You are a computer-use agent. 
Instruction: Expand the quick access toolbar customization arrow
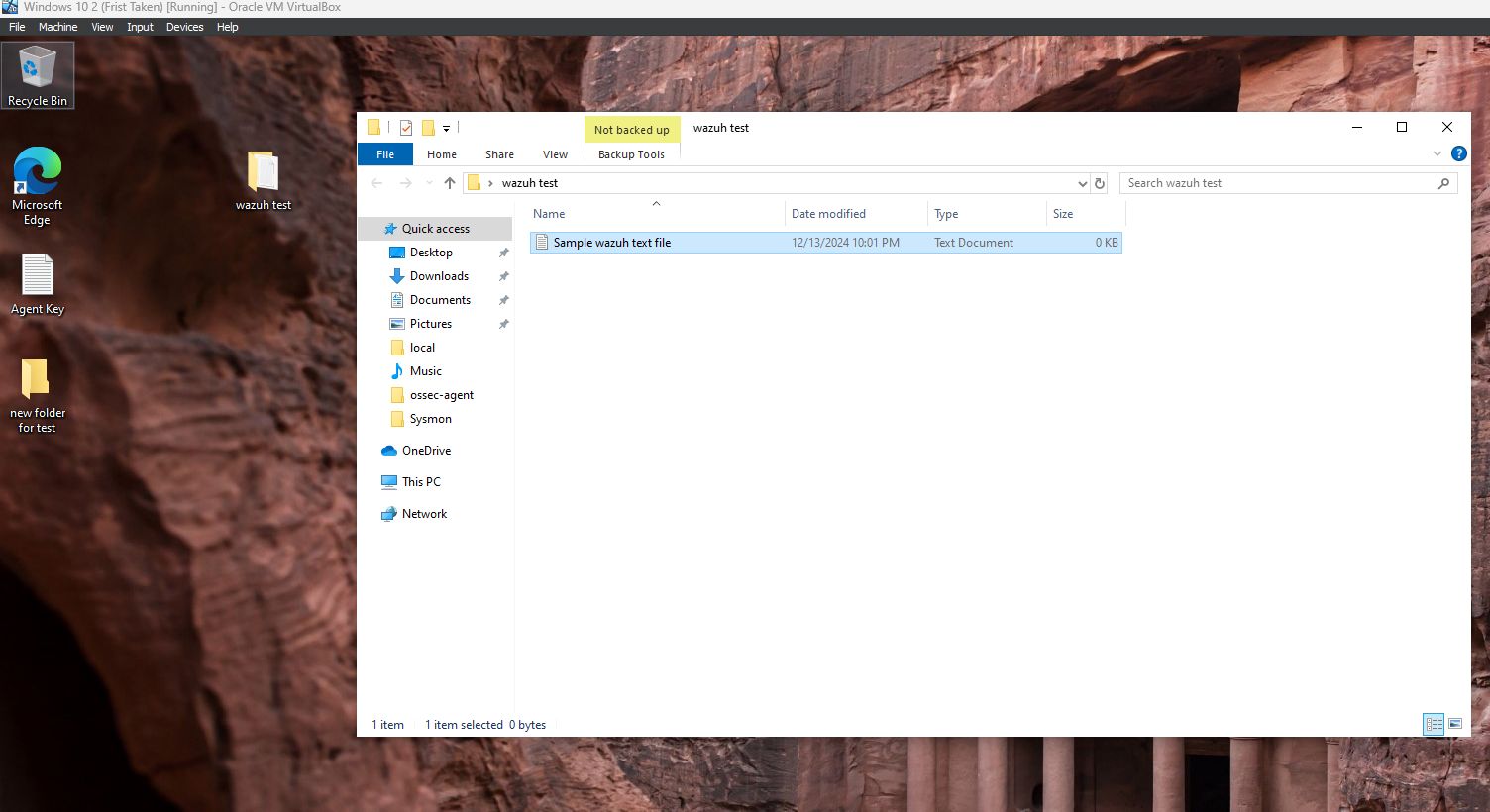coord(446,129)
